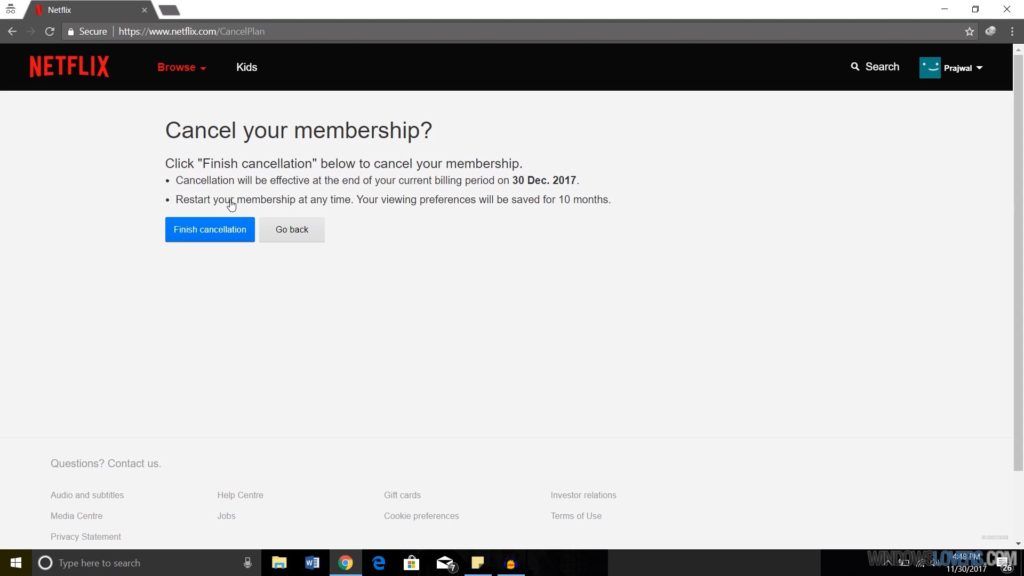
Task: Open the Windows Start menu
Action: [x=16, y=563]
